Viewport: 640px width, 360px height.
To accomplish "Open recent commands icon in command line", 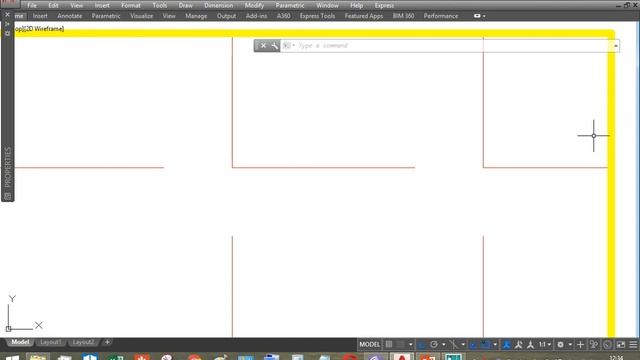I will (288, 46).
